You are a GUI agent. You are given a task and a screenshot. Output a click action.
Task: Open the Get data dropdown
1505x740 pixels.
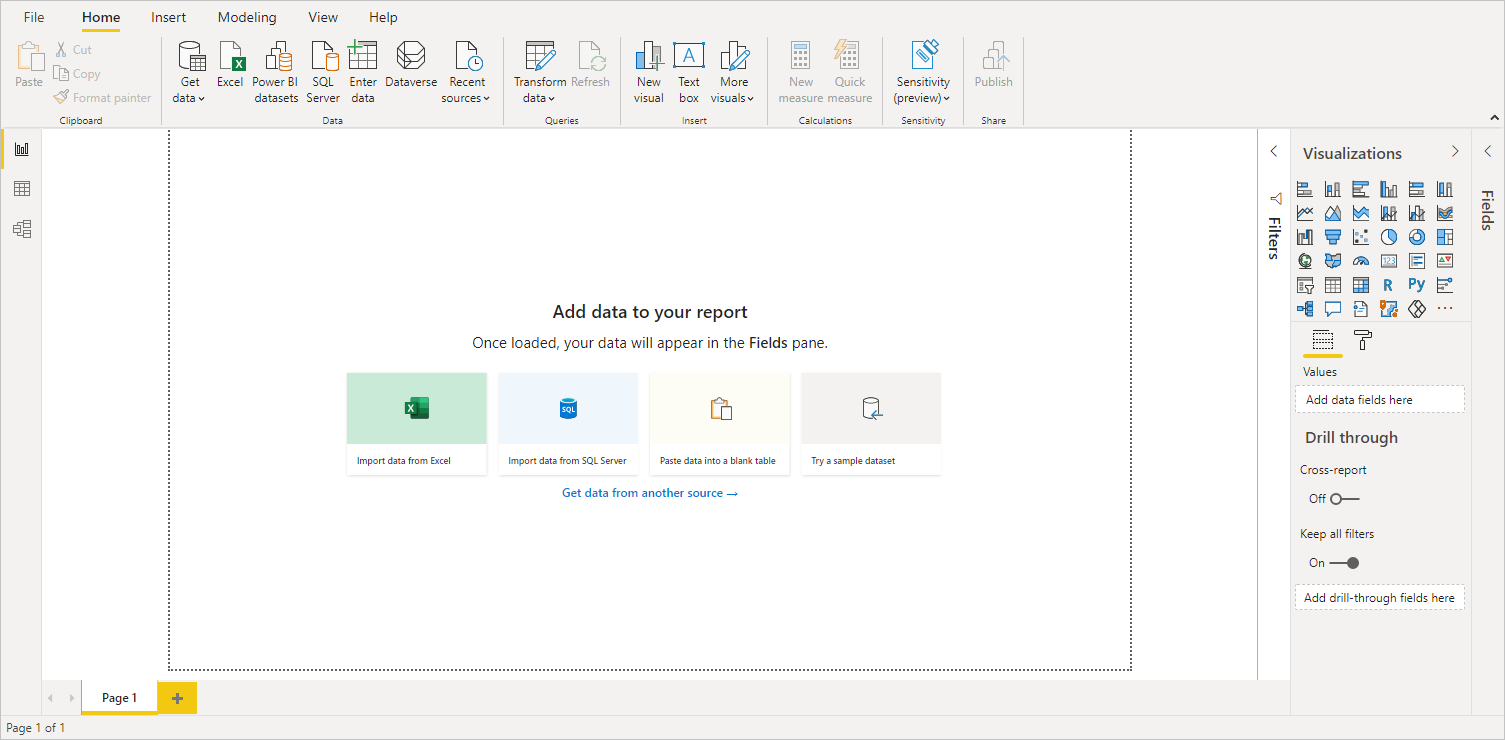(x=189, y=72)
